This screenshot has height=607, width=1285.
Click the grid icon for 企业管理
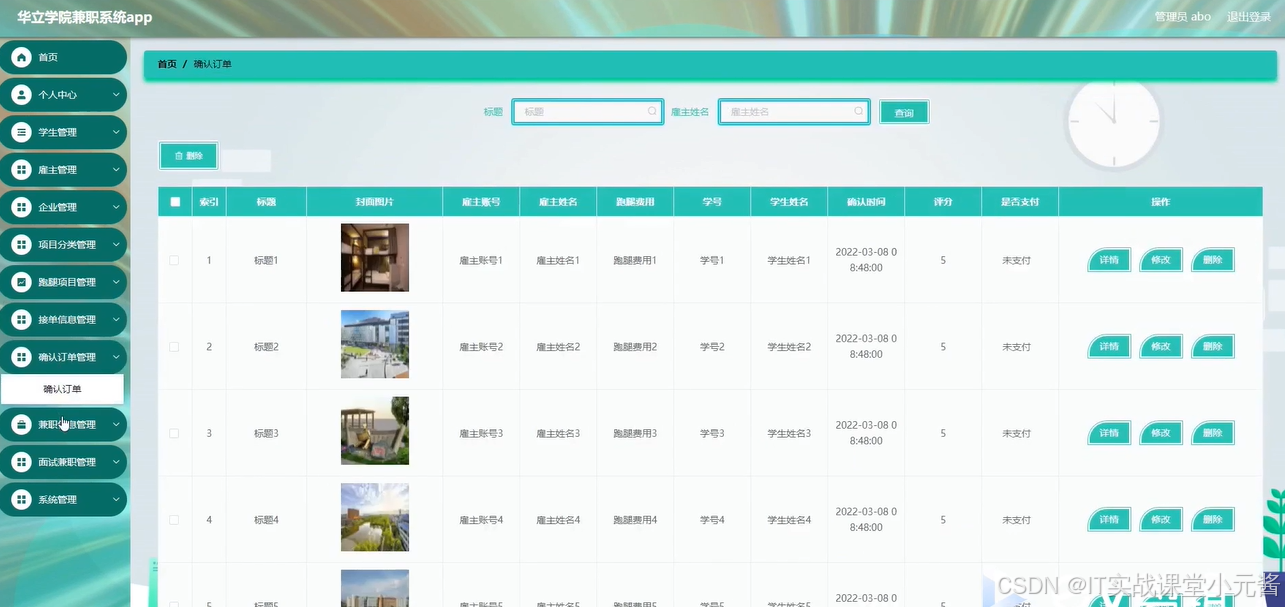coord(22,207)
